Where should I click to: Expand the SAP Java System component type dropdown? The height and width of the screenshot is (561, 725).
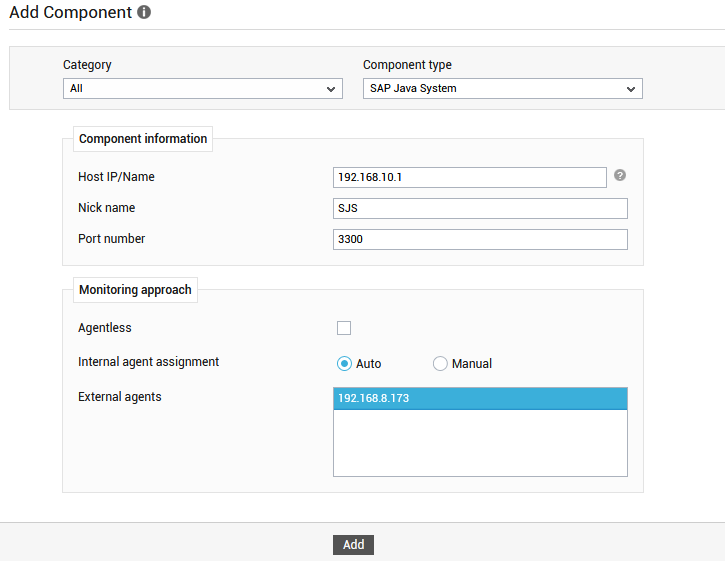pyautogui.click(x=503, y=88)
